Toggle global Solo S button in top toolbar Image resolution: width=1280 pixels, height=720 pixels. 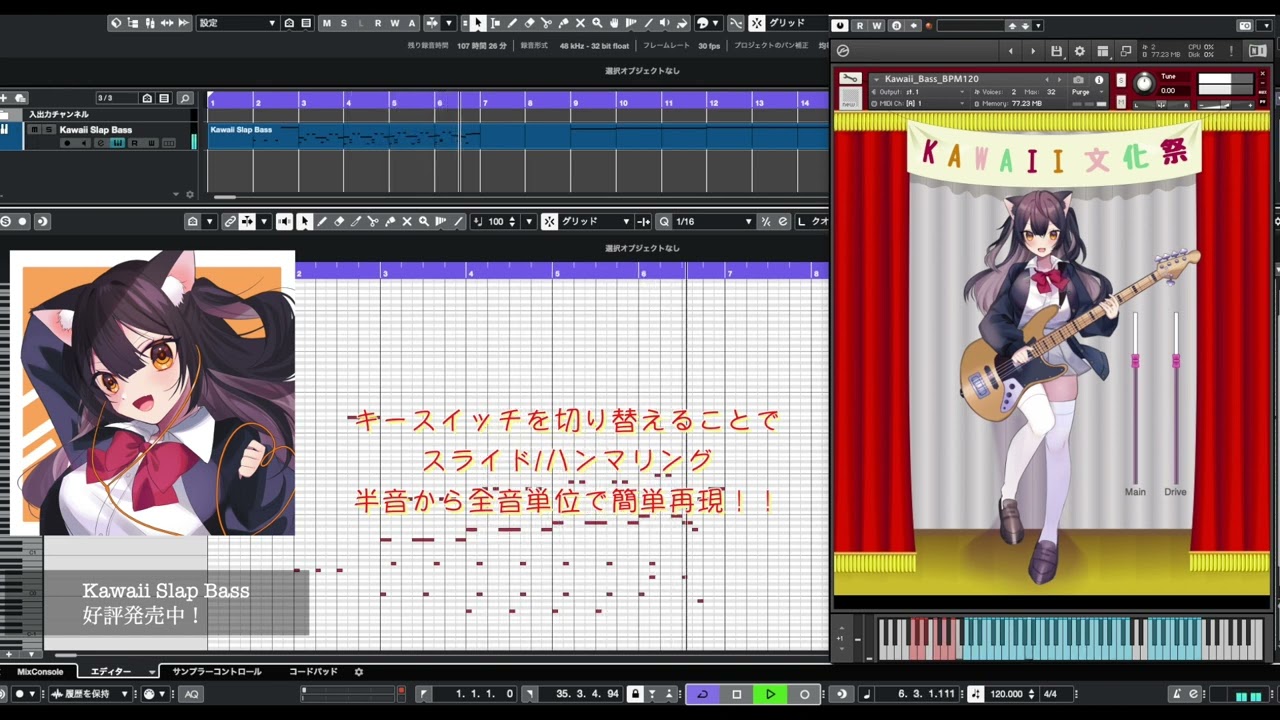coord(344,23)
